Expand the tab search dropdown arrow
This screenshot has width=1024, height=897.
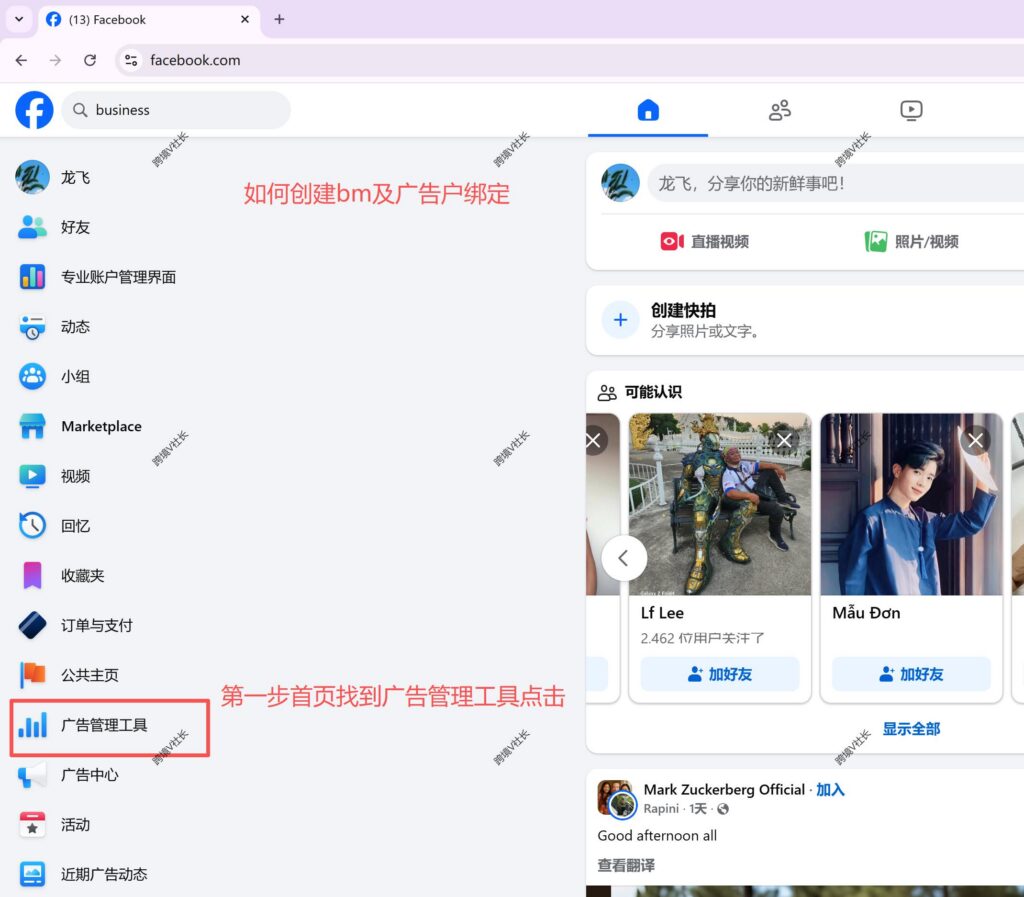click(19, 19)
